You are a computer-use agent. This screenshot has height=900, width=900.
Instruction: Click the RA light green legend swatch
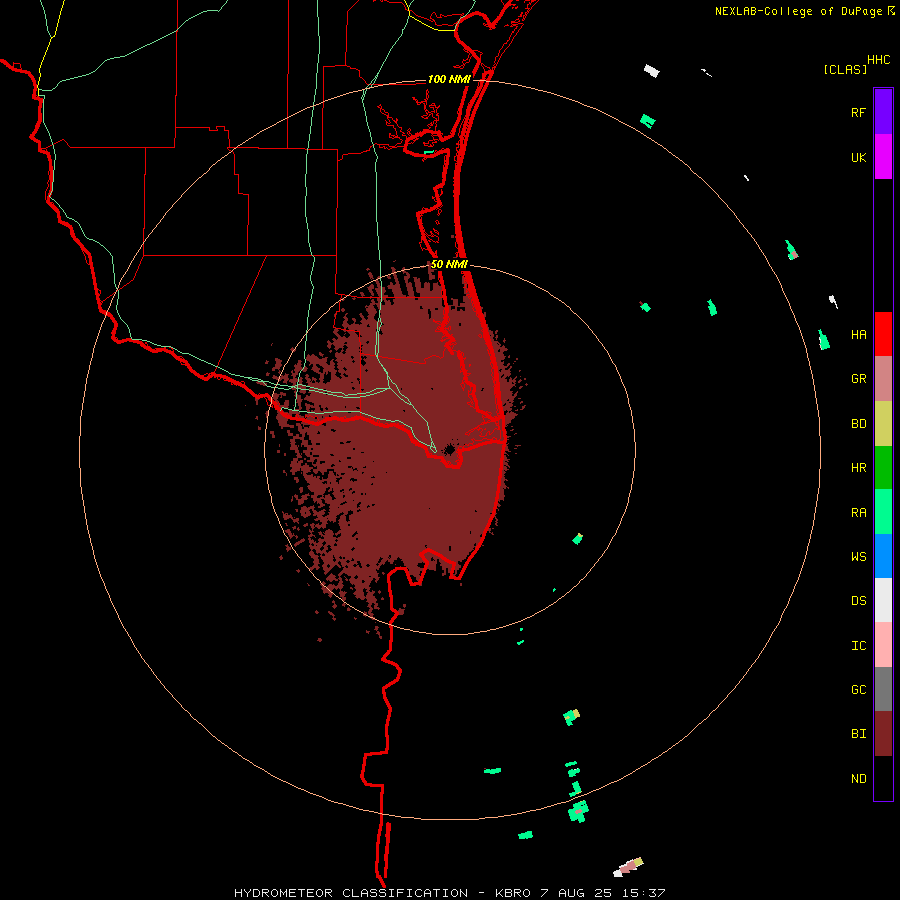(x=883, y=512)
